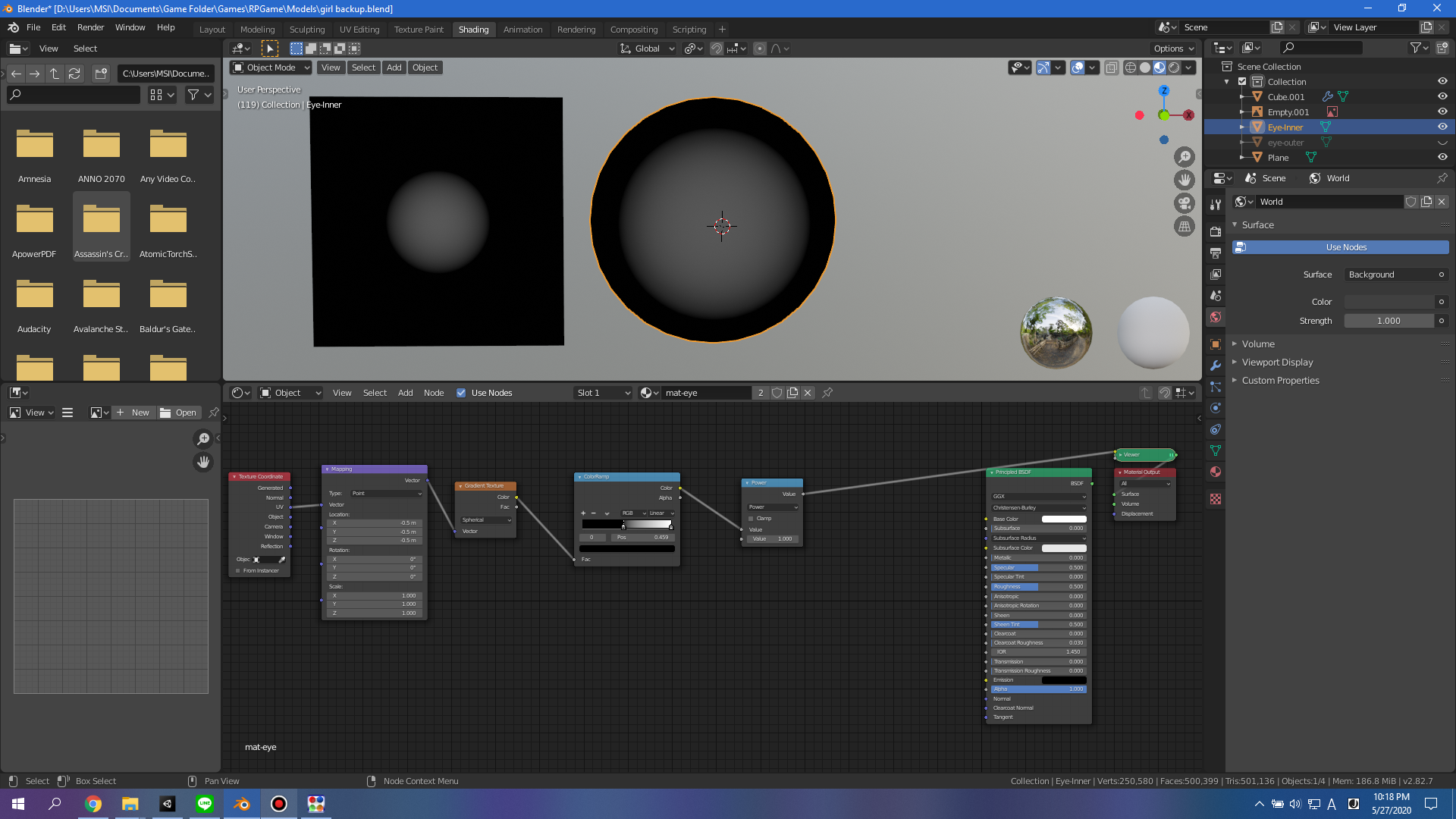Image resolution: width=1456 pixels, height=819 pixels.
Task: Open the Material properties tab
Action: [1216, 472]
